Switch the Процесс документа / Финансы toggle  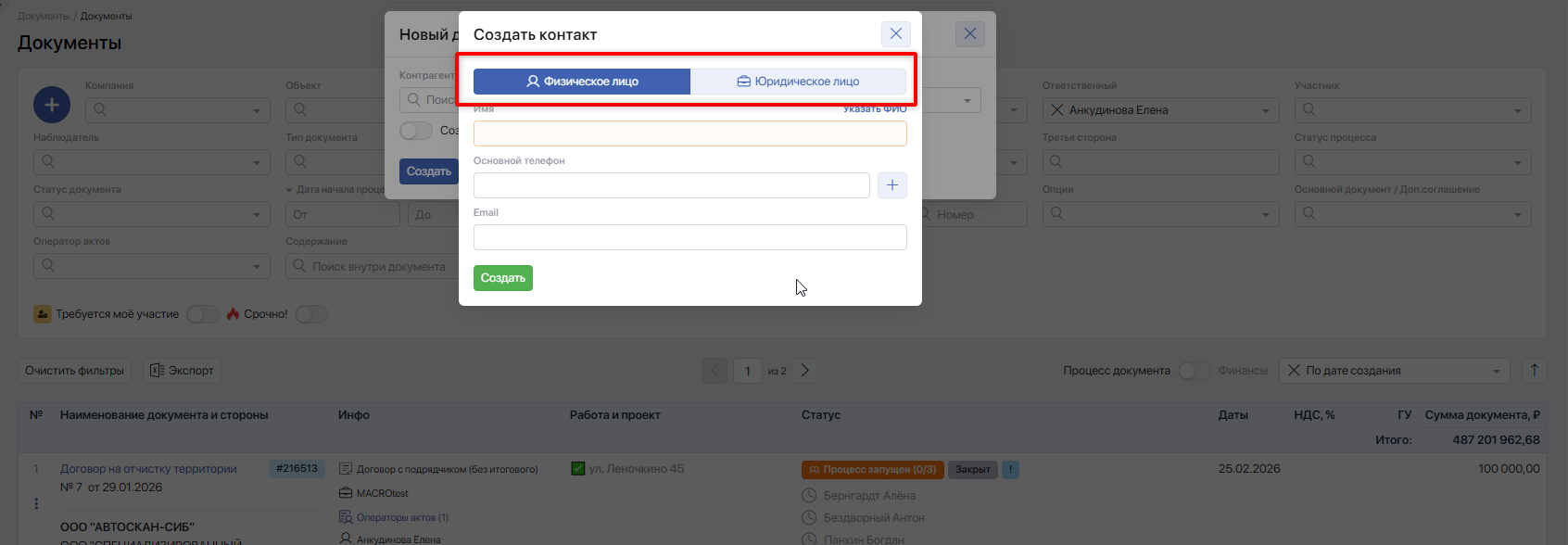point(1194,371)
